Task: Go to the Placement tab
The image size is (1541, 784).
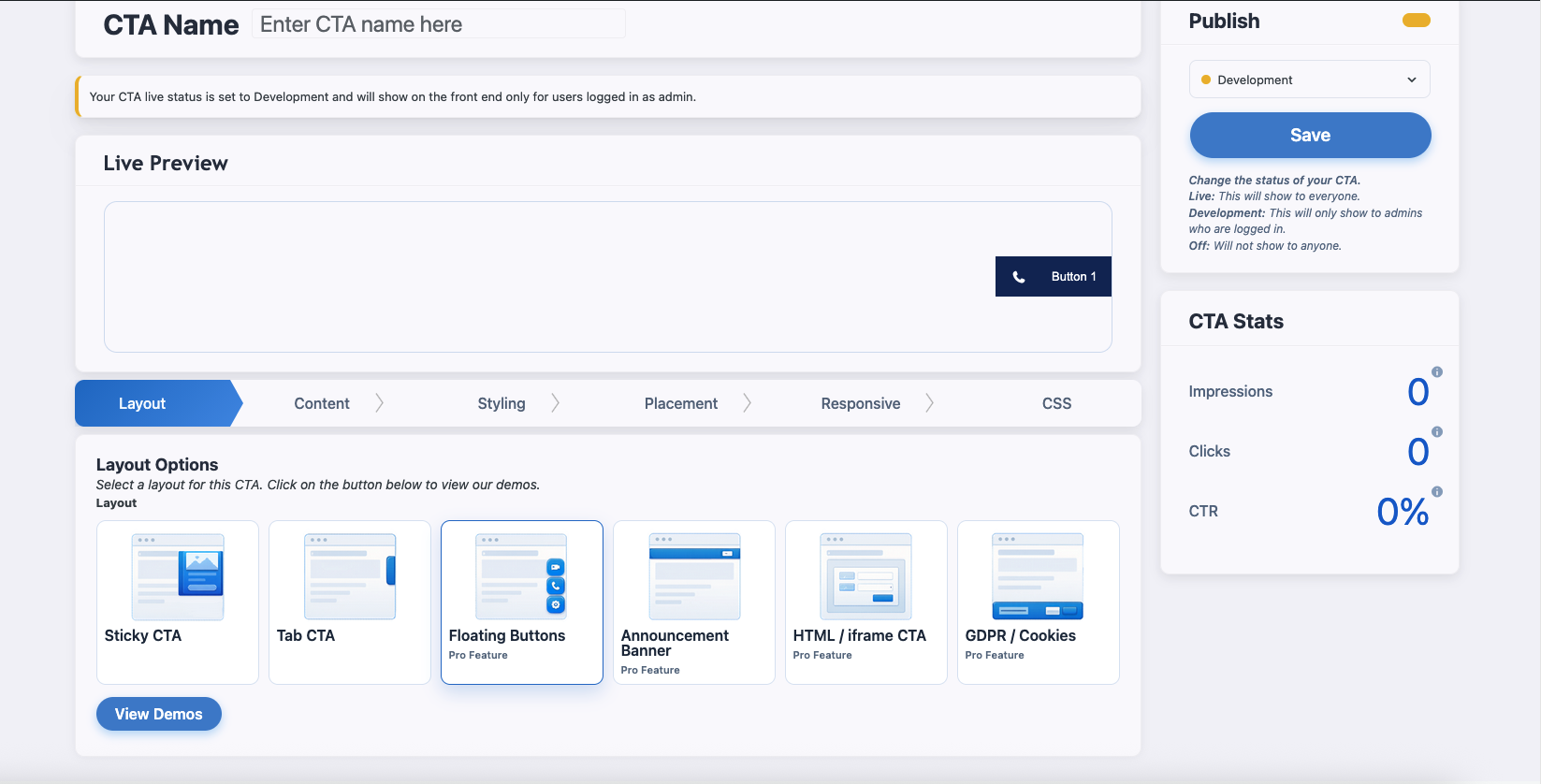Action: (x=681, y=403)
